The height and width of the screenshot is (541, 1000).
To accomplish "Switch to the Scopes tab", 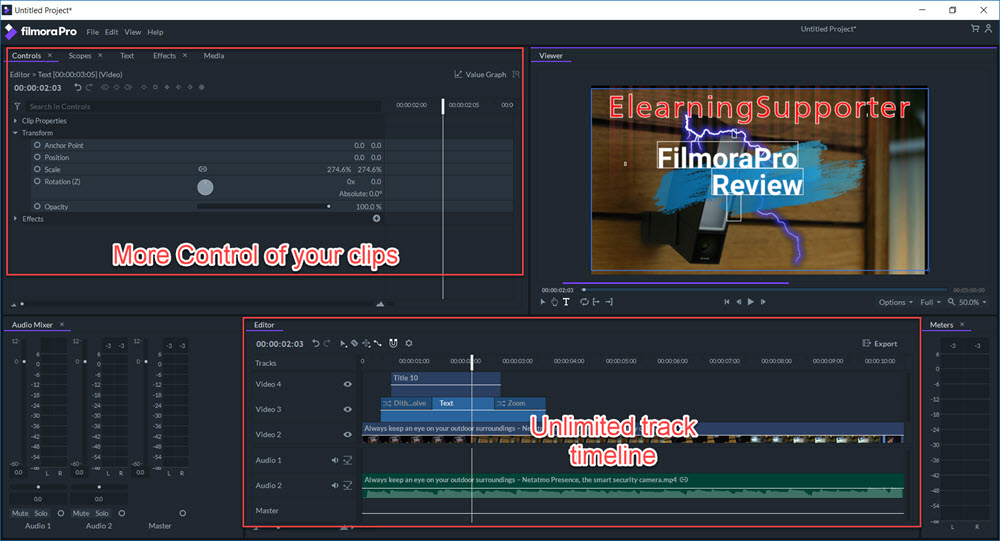I will pyautogui.click(x=80, y=56).
